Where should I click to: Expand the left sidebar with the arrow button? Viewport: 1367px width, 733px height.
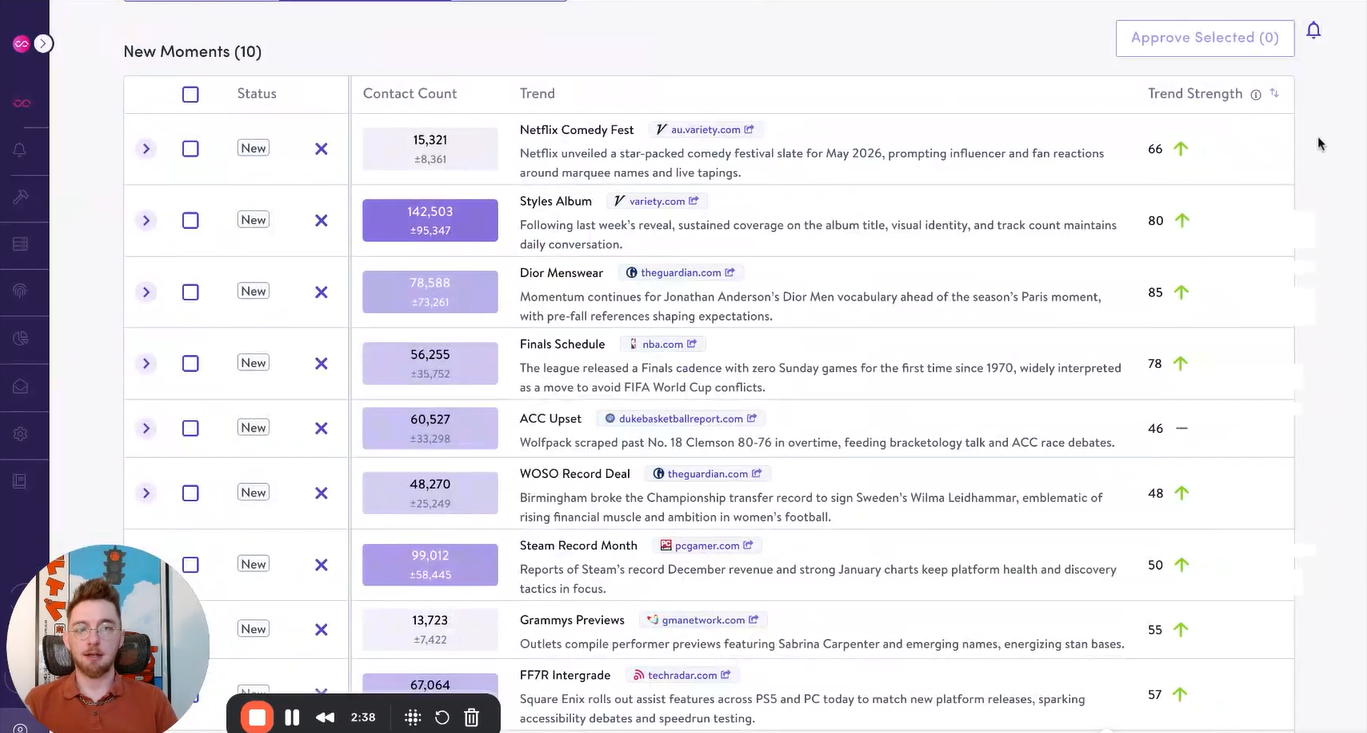tap(43, 43)
